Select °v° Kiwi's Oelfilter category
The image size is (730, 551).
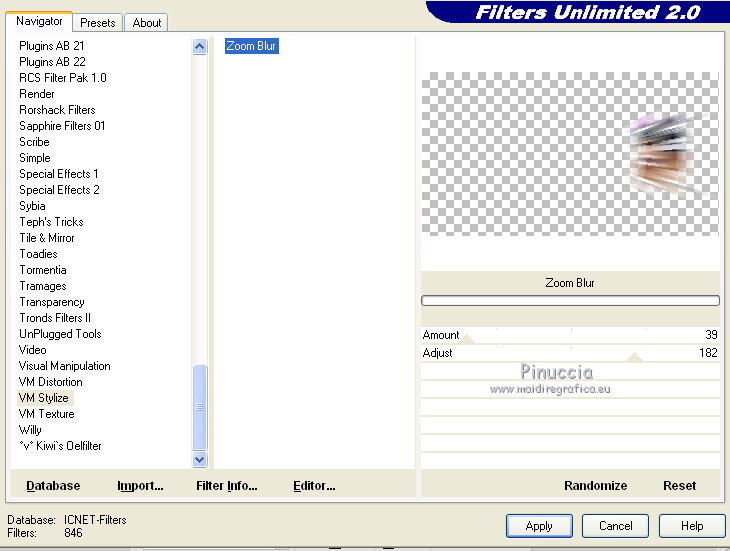click(60, 446)
